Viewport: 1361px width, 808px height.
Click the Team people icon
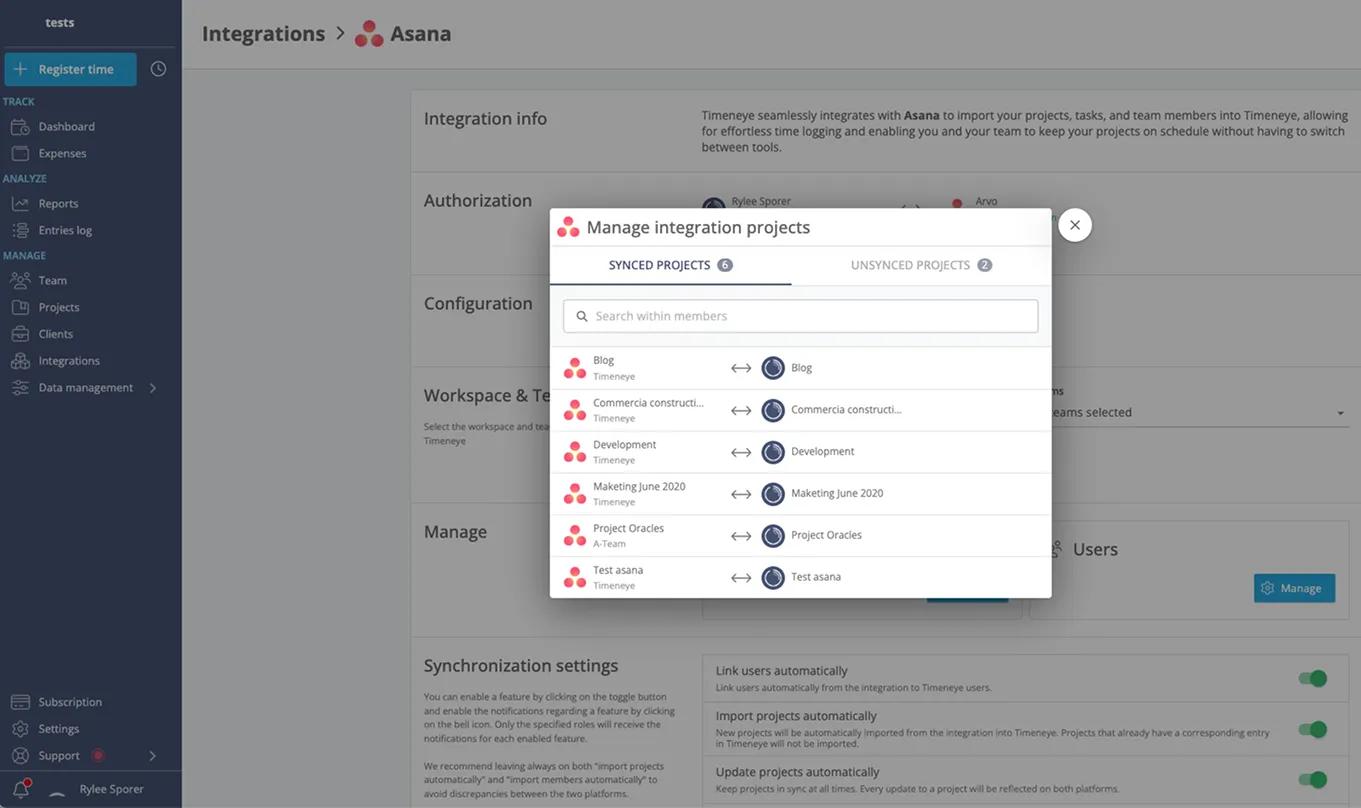(x=20, y=280)
